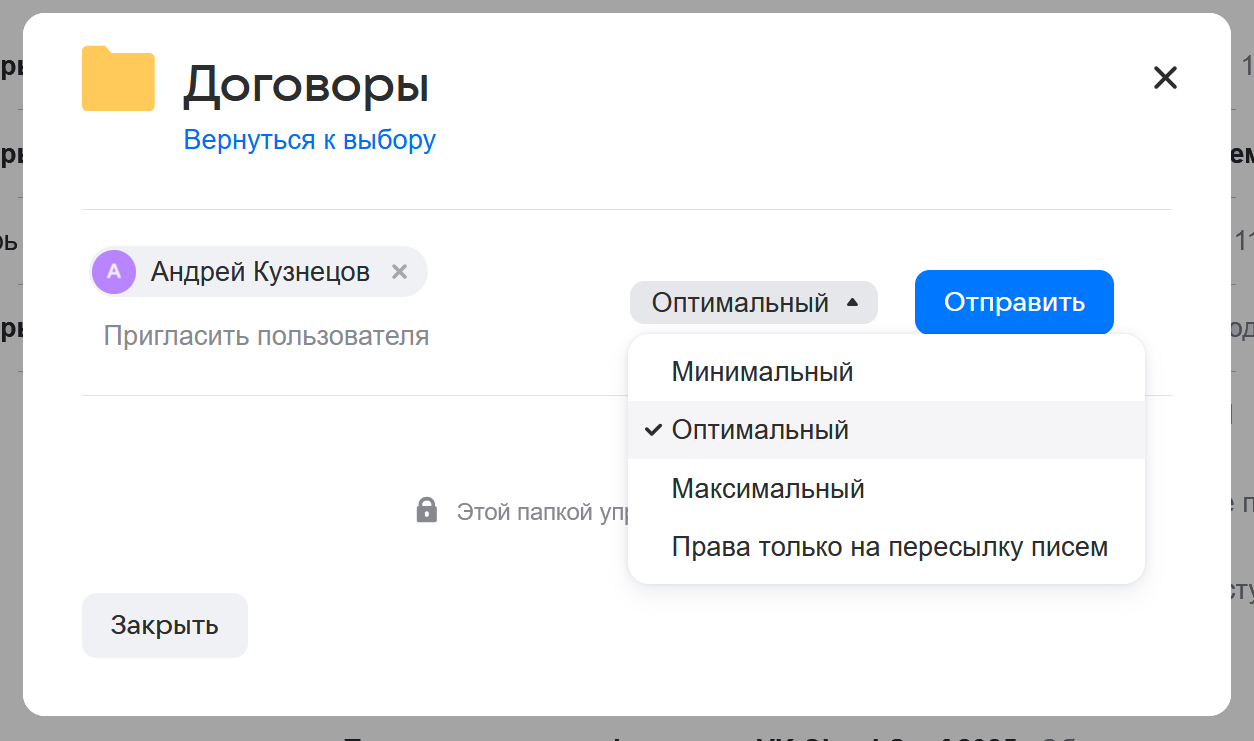1254x741 pixels.
Task: Click the purple avatar of Андрей Кузнецов
Action: pos(114,272)
